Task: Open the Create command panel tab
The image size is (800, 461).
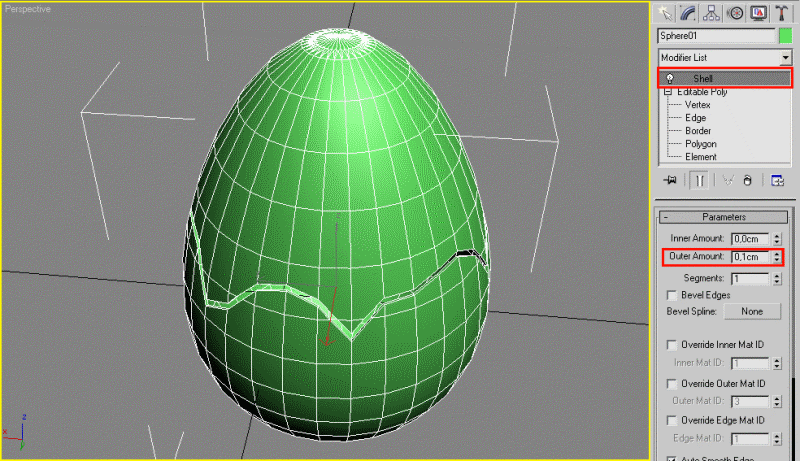Action: tap(664, 13)
